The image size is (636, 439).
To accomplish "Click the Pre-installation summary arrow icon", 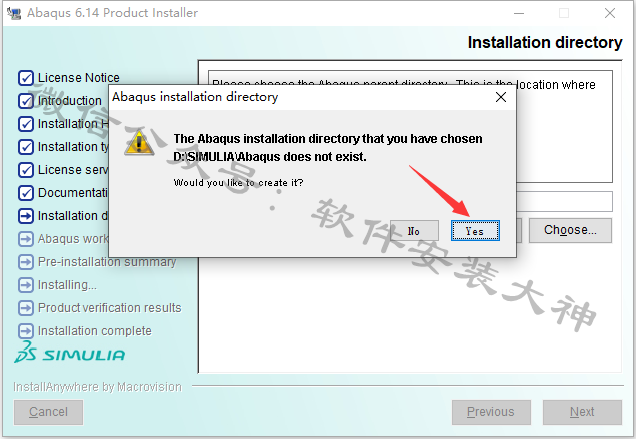I will click(26, 262).
